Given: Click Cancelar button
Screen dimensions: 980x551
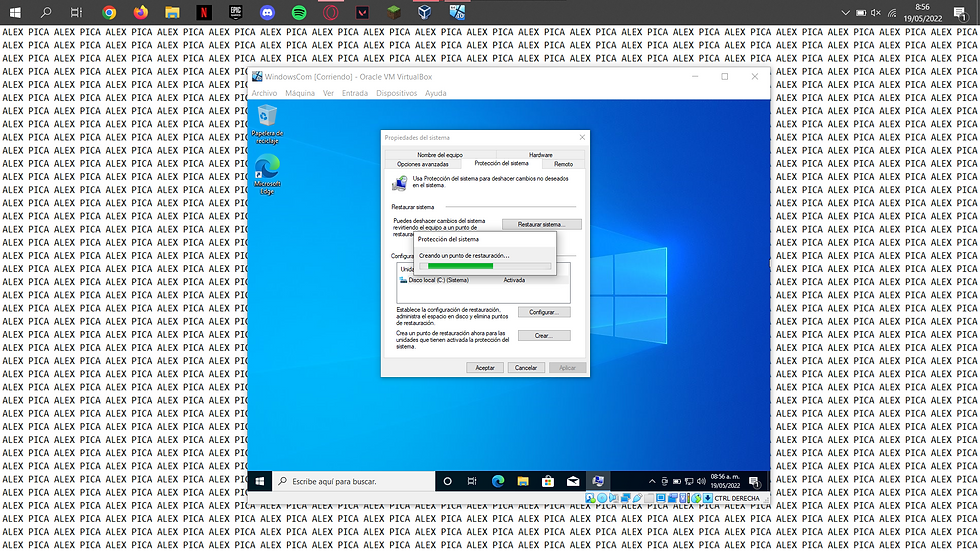Looking at the screenshot, I should pos(526,367).
